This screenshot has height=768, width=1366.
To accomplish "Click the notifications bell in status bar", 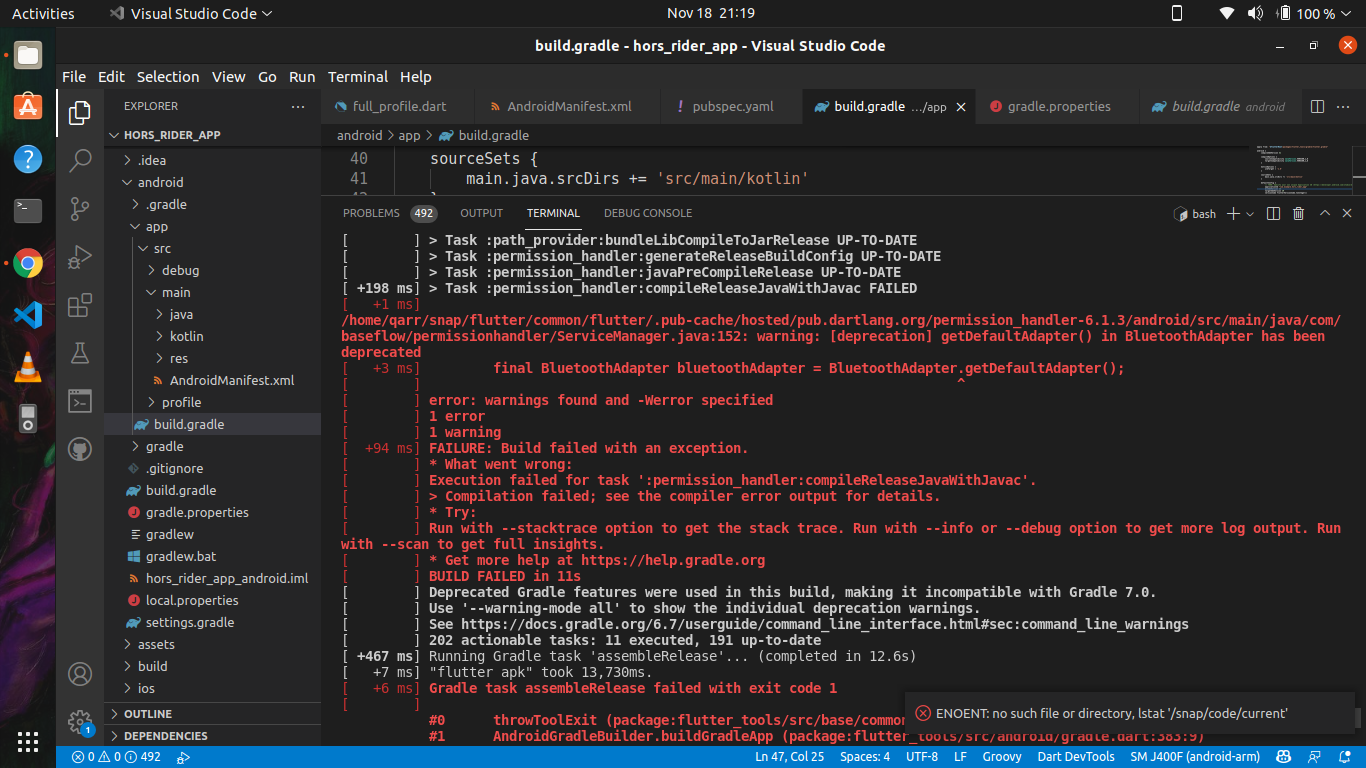I will click(x=1343, y=757).
